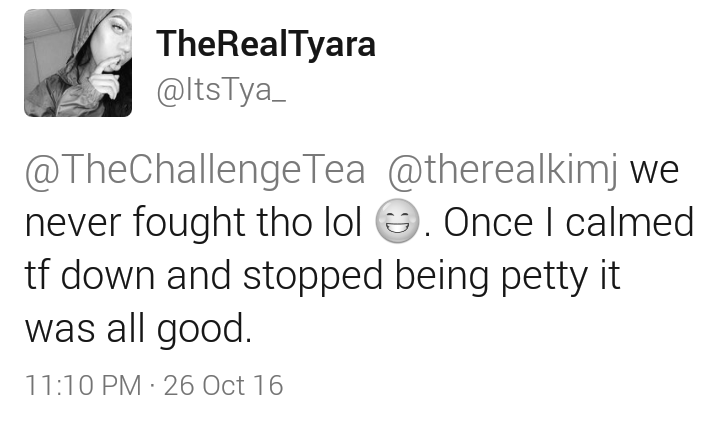Click the word "calmed" in the tweet
The height and width of the screenshot is (427, 720).
point(630,222)
